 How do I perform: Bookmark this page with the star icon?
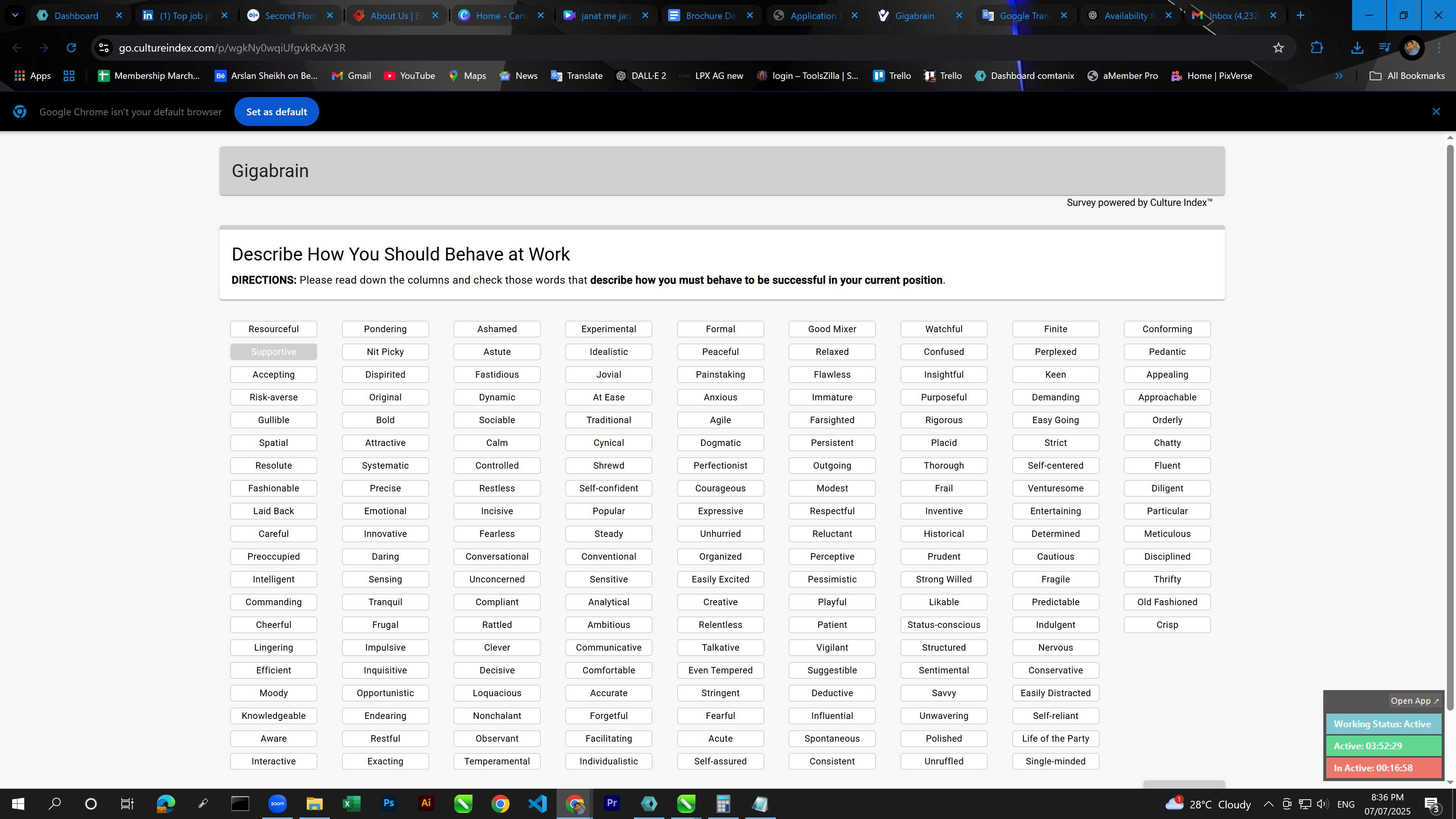pos(1279,48)
